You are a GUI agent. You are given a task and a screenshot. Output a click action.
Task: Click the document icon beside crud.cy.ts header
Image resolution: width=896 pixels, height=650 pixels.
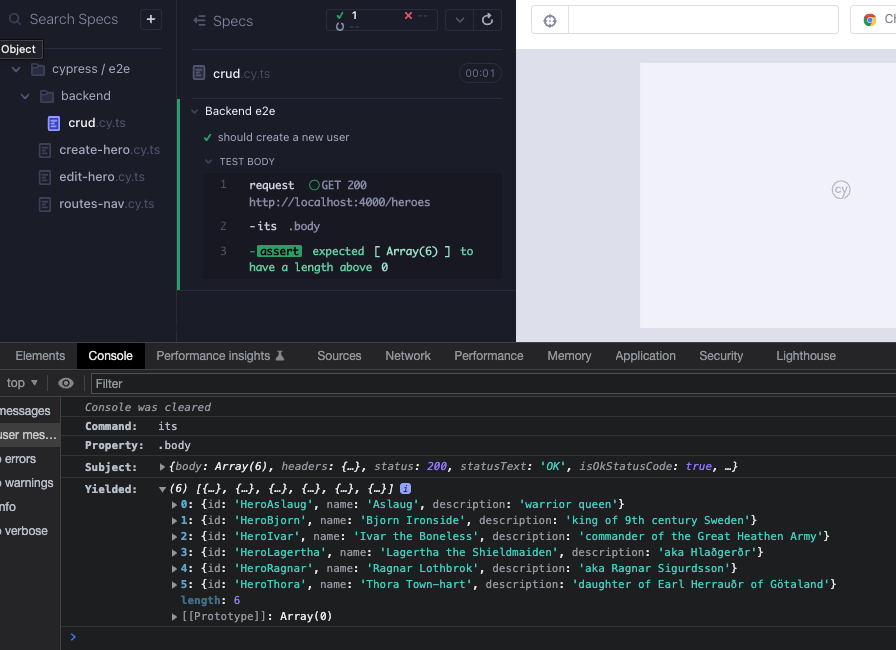(x=199, y=73)
